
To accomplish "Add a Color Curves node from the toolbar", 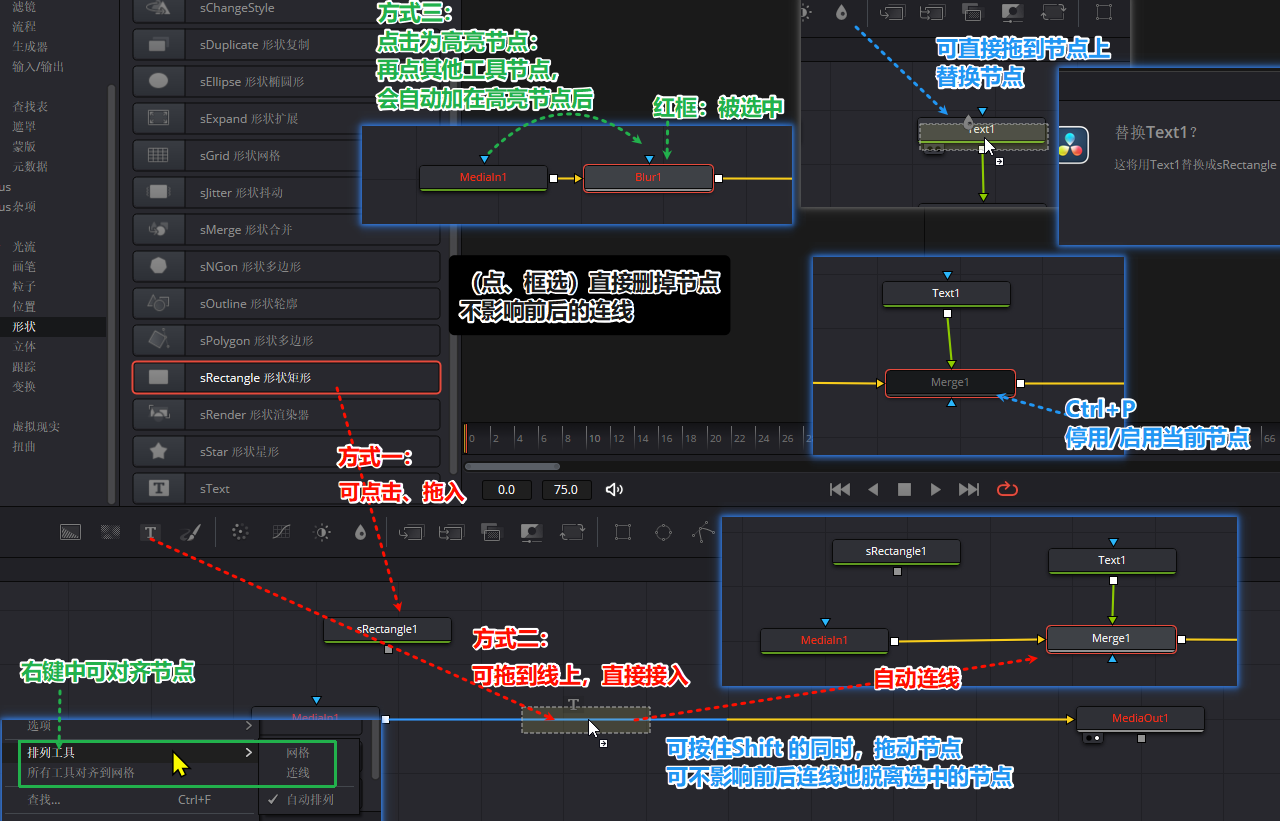I will pyautogui.click(x=282, y=533).
